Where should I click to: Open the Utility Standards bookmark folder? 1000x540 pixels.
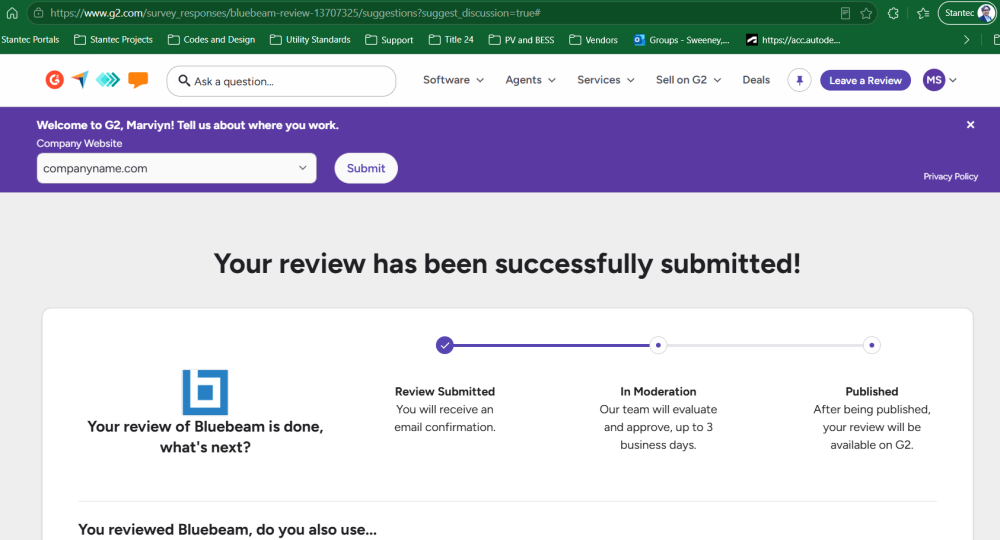coord(310,40)
